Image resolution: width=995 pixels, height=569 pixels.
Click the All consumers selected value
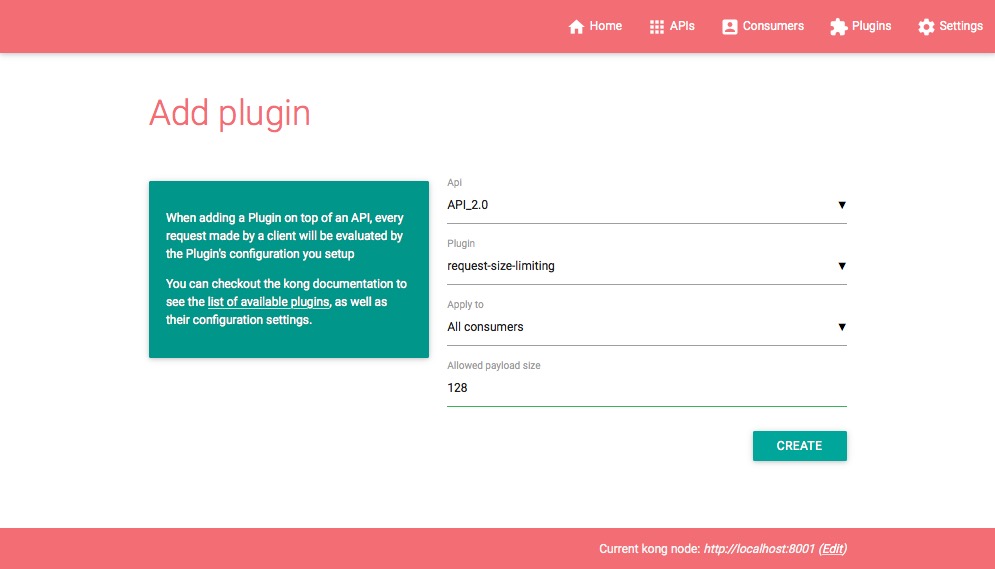click(x=485, y=327)
